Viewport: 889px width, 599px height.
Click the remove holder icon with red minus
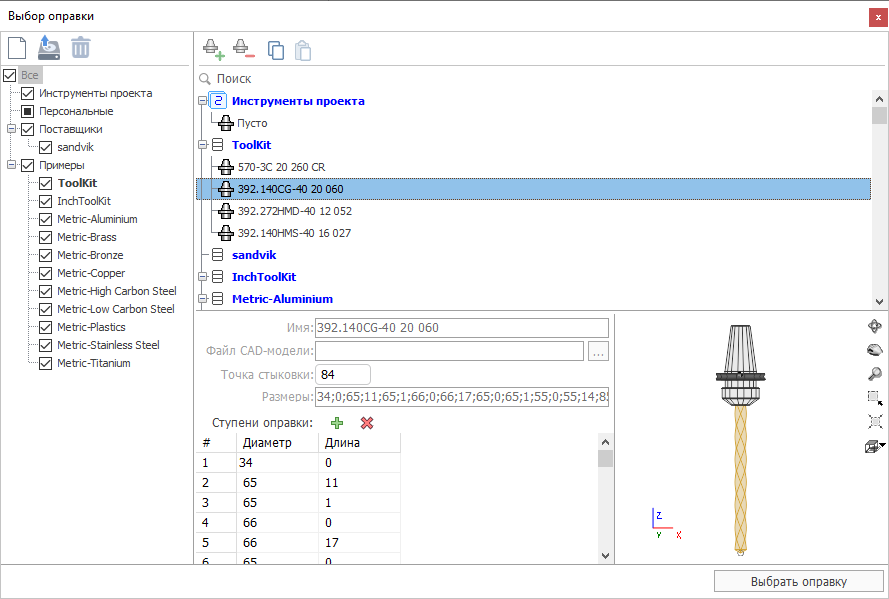(x=243, y=48)
